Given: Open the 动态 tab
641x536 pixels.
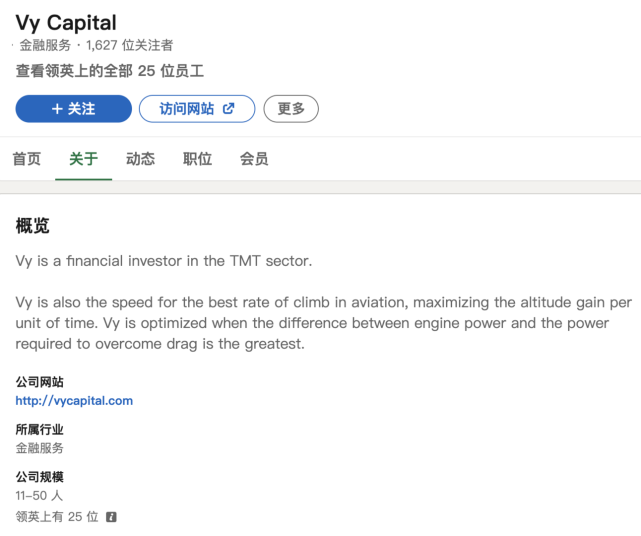Looking at the screenshot, I should [140, 159].
